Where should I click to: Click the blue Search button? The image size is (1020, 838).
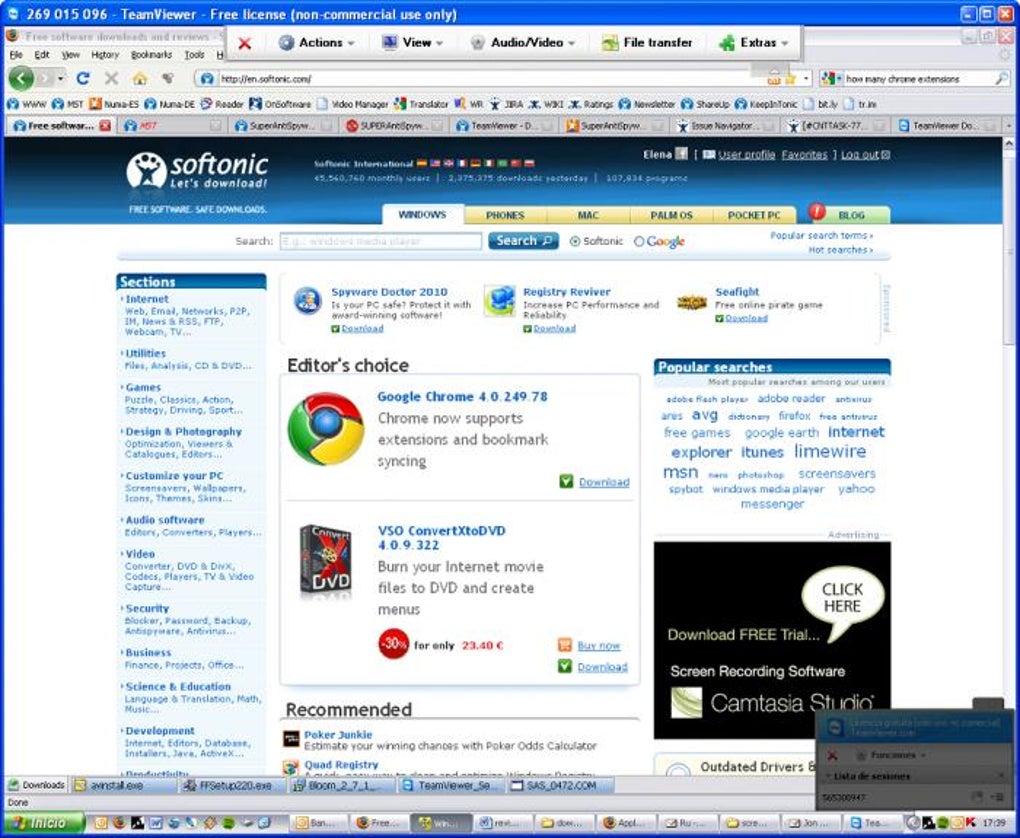point(524,241)
